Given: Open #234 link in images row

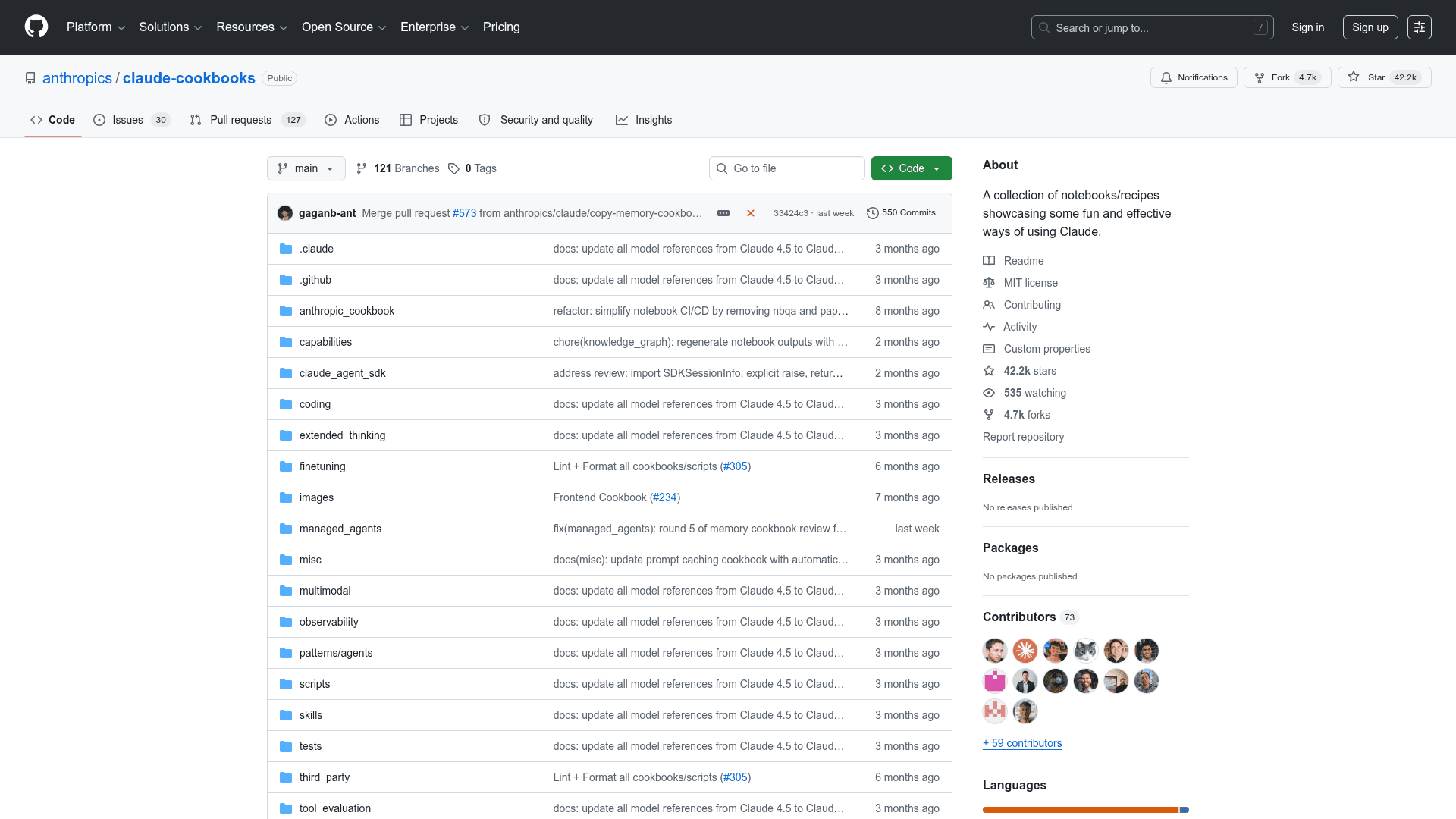Looking at the screenshot, I should click(x=665, y=497).
